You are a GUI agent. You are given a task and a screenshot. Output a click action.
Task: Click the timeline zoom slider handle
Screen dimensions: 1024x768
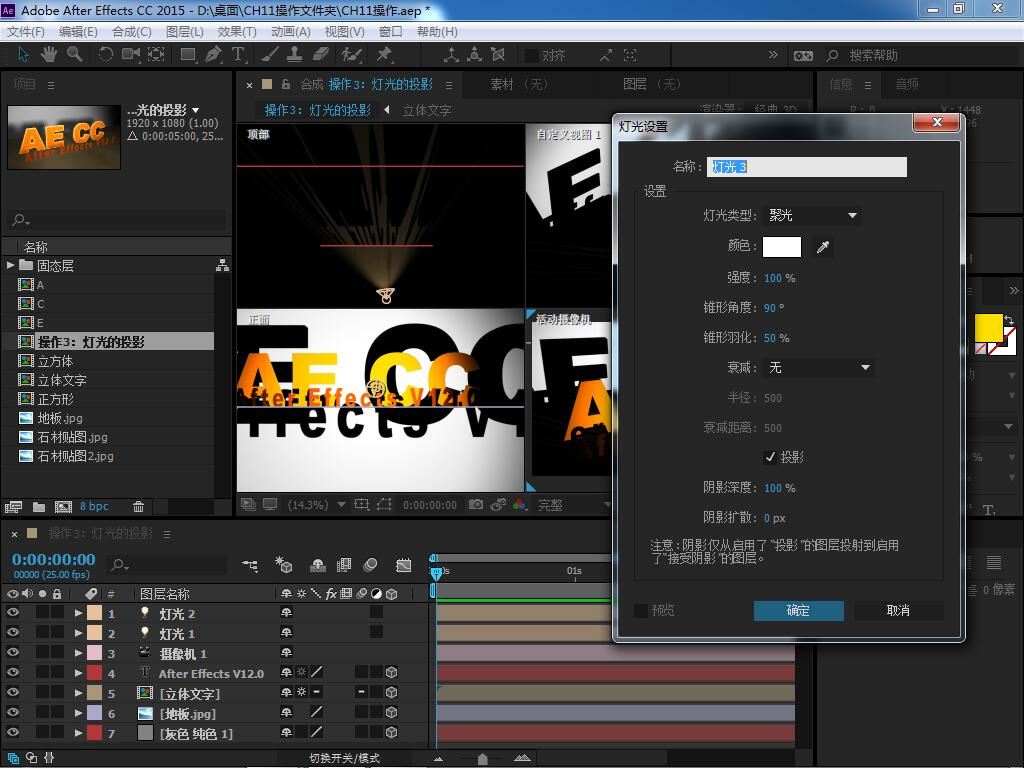click(483, 758)
